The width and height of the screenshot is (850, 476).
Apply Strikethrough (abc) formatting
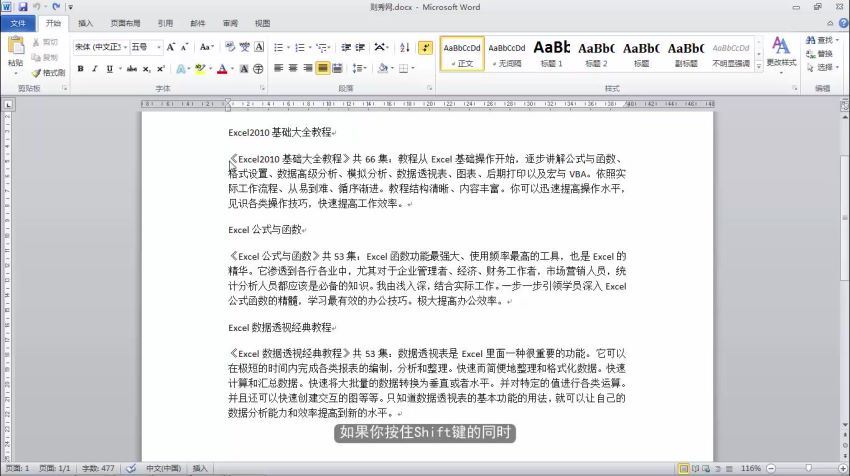[x=132, y=69]
